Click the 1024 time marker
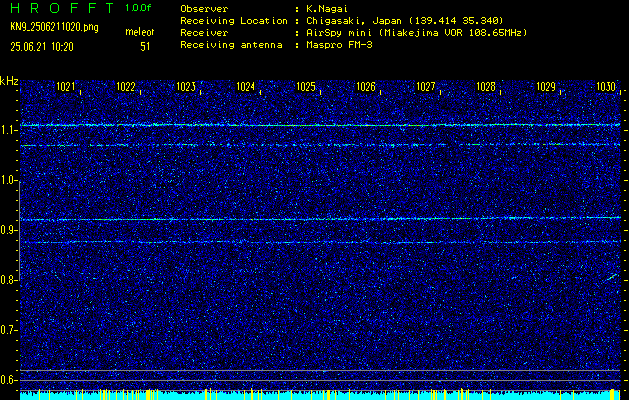Screen dimensions: 629x400 [x=246, y=87]
